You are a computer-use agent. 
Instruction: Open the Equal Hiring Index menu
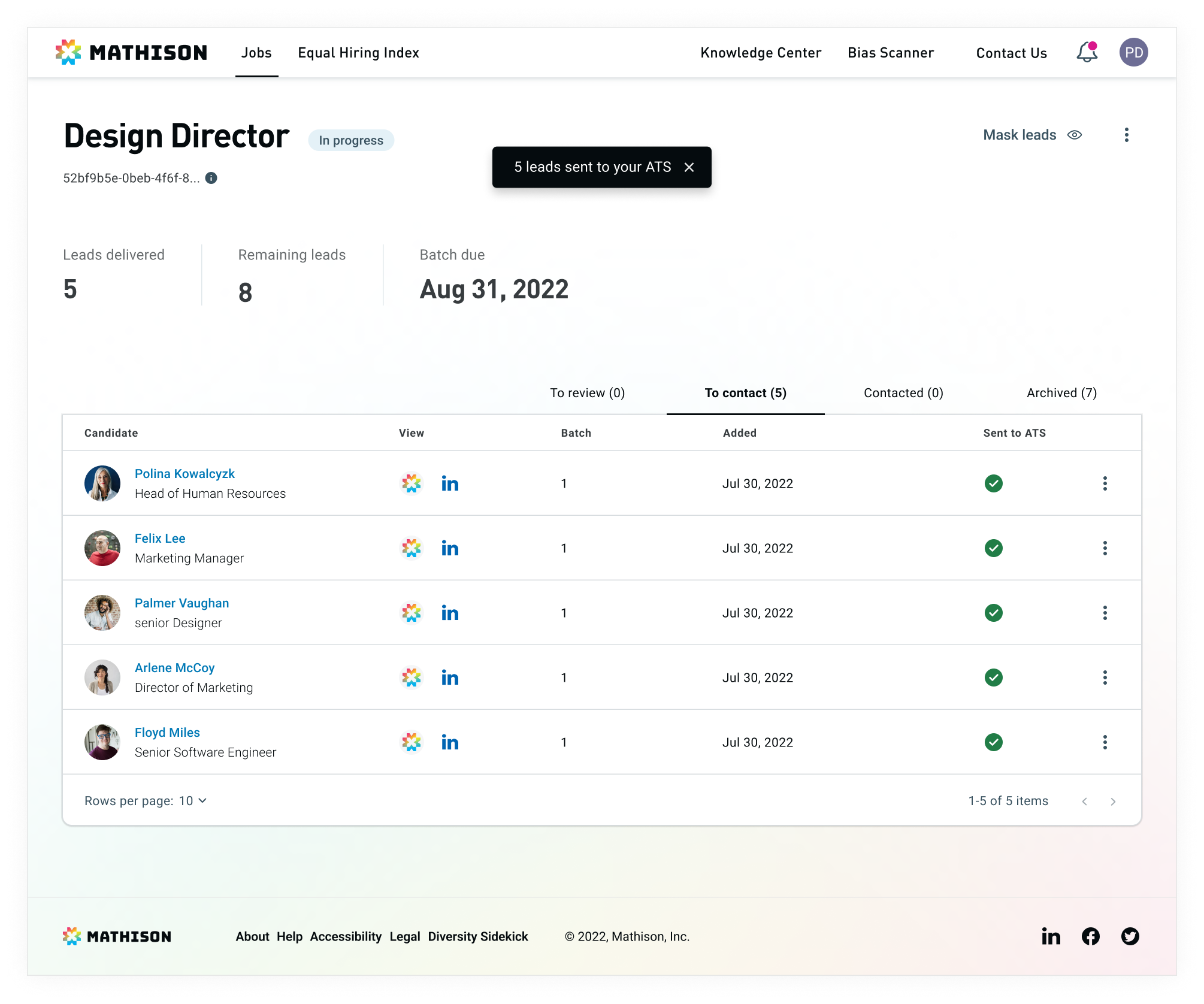358,53
